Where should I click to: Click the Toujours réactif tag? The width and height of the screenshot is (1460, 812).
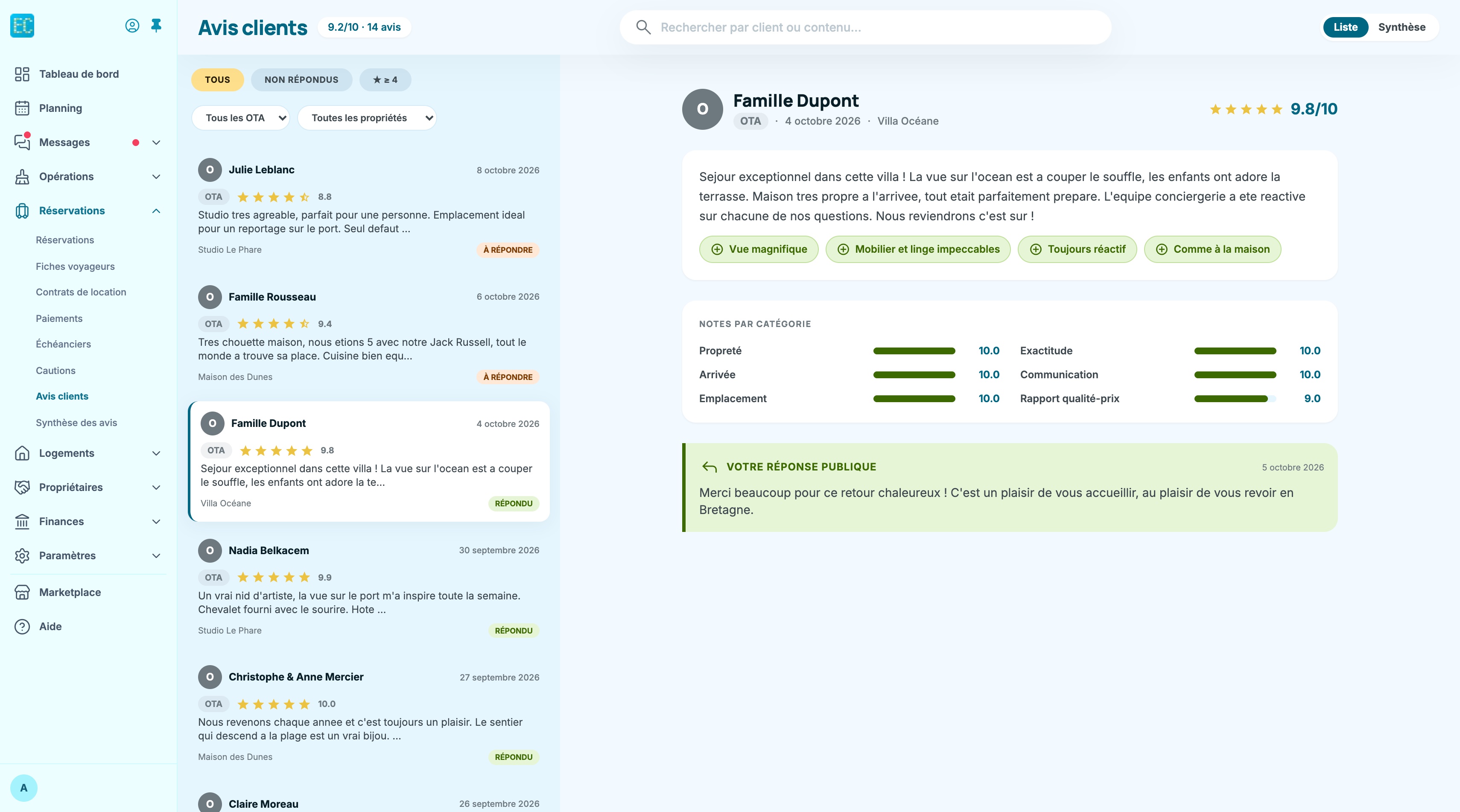coord(1077,249)
